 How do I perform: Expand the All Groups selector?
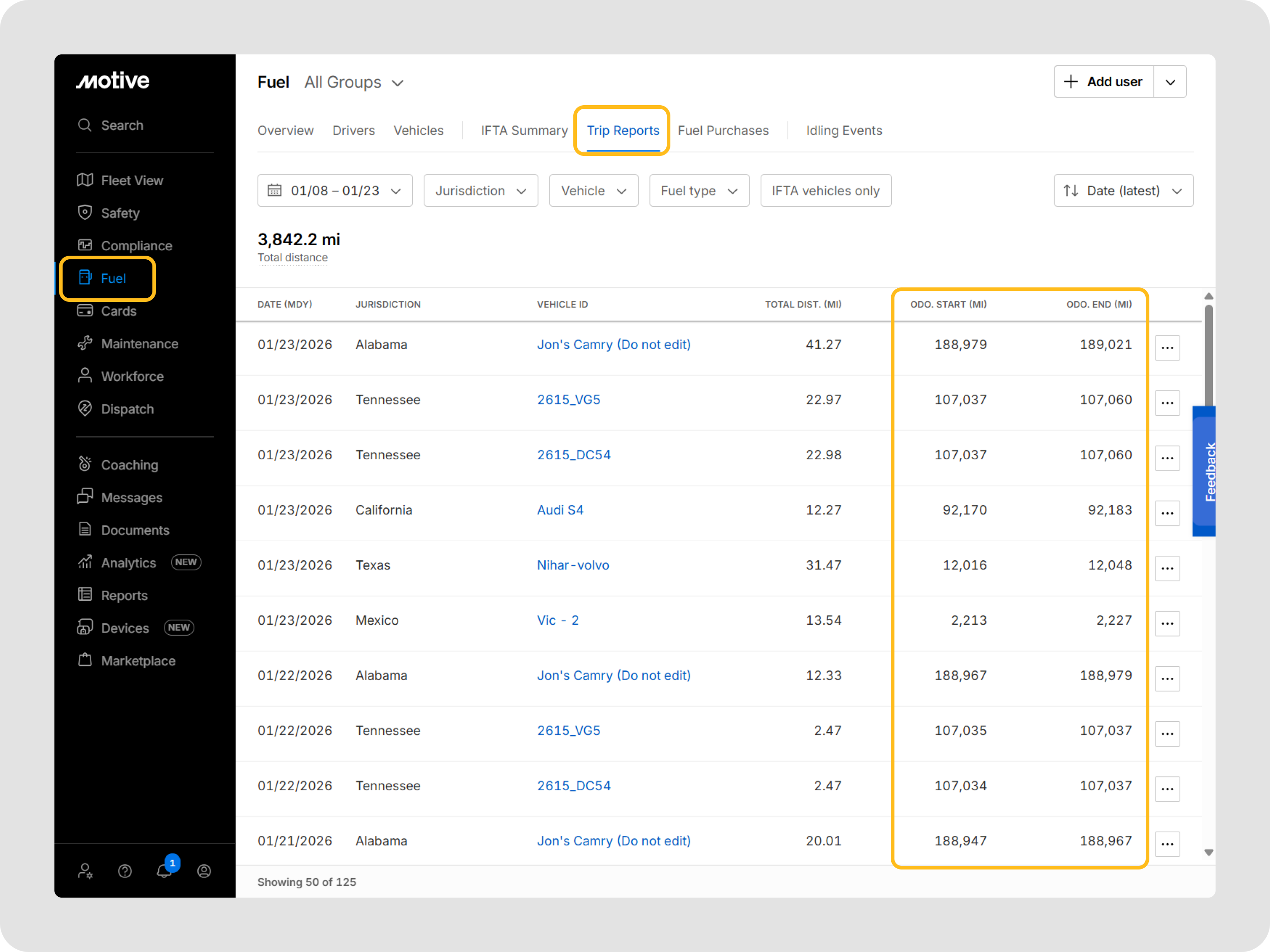coord(354,83)
